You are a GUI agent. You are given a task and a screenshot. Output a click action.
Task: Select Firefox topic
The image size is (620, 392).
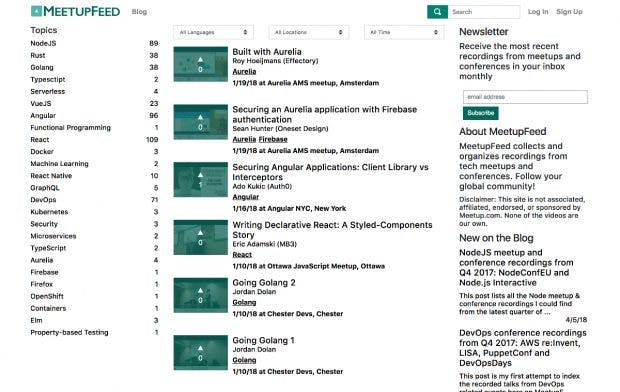(x=42, y=284)
